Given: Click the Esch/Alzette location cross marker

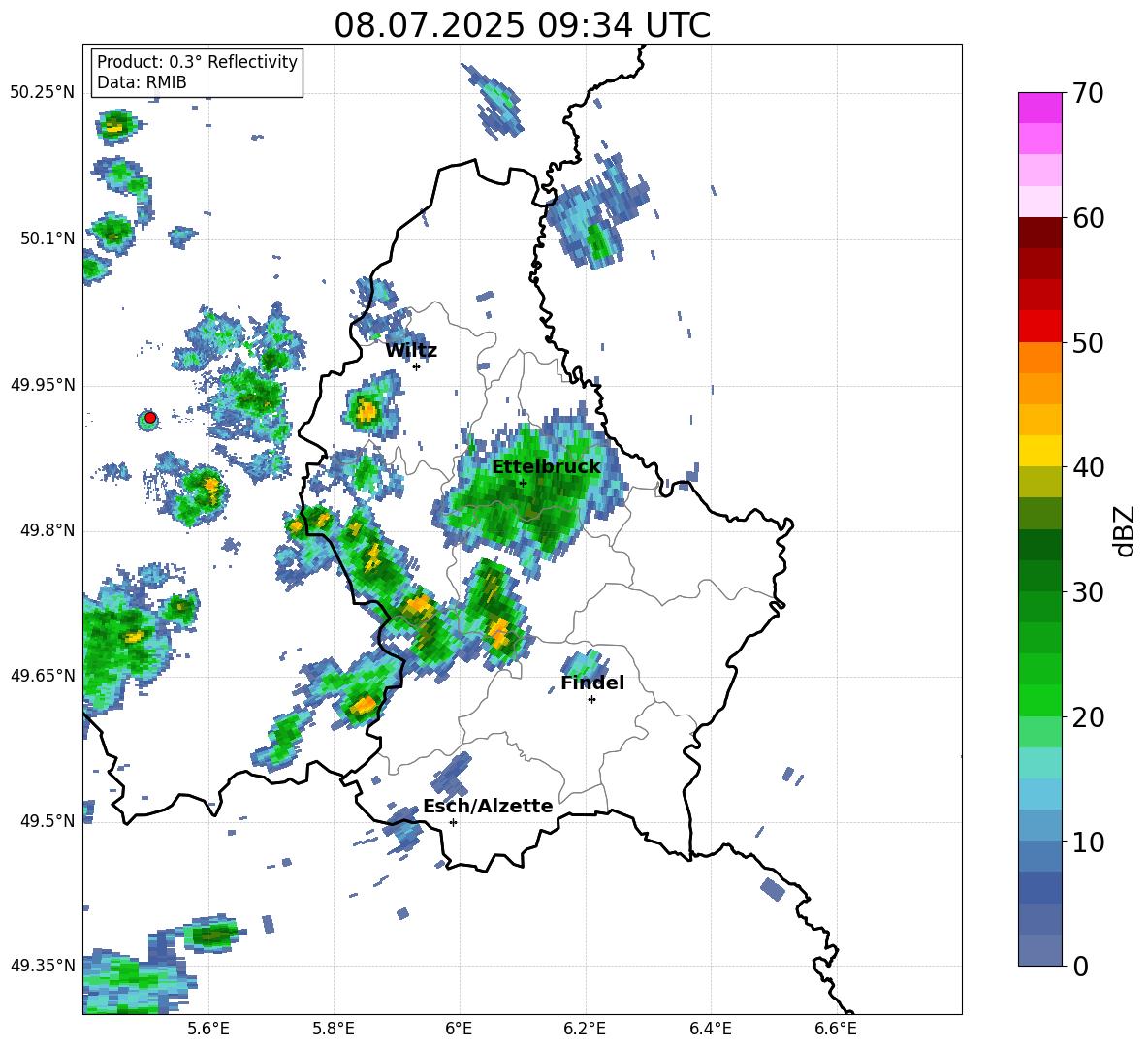Looking at the screenshot, I should (x=453, y=822).
